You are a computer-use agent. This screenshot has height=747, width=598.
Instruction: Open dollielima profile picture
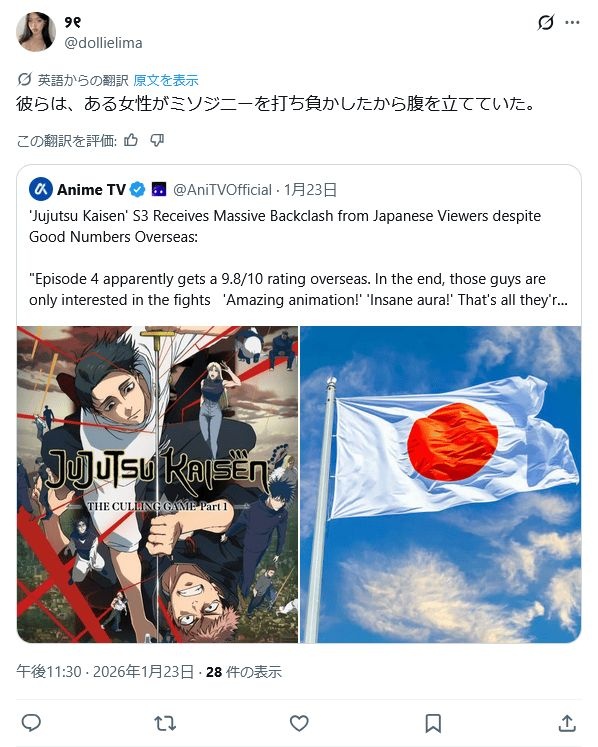[36, 31]
